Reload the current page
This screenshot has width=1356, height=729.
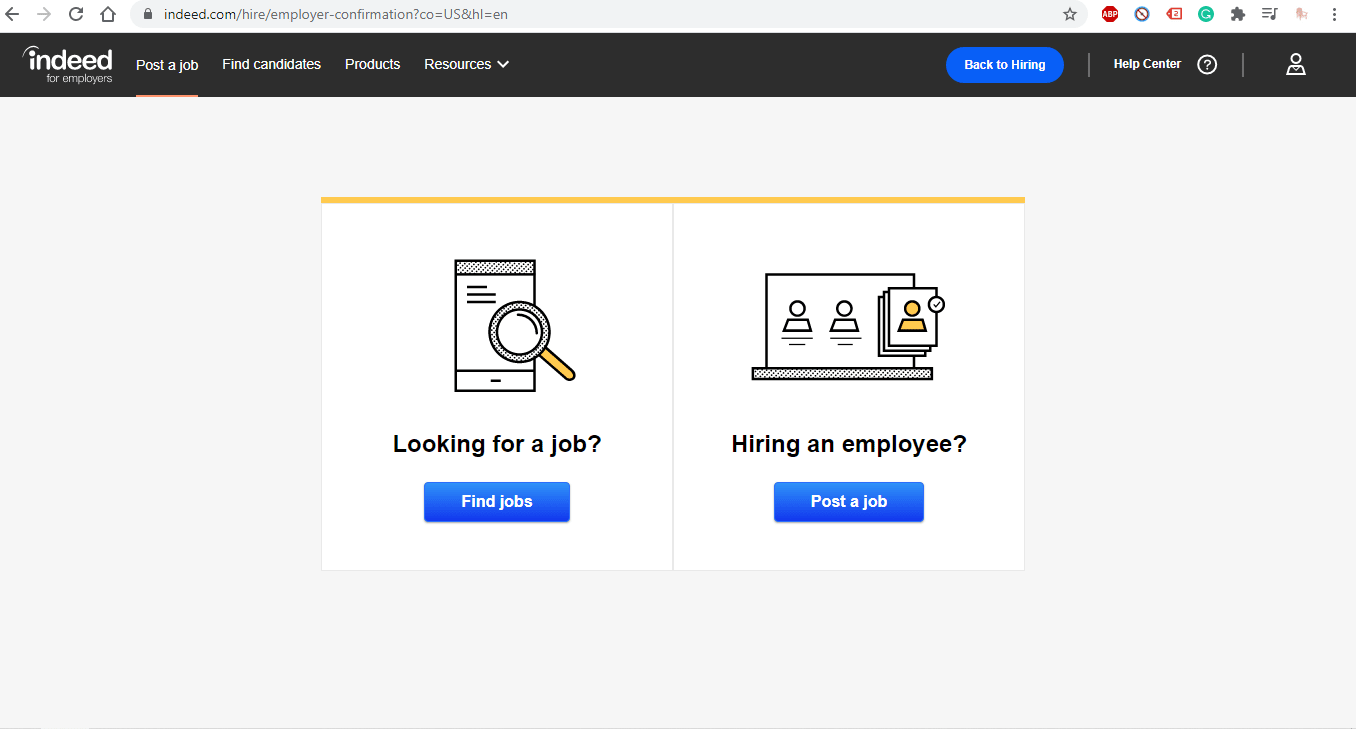[76, 14]
